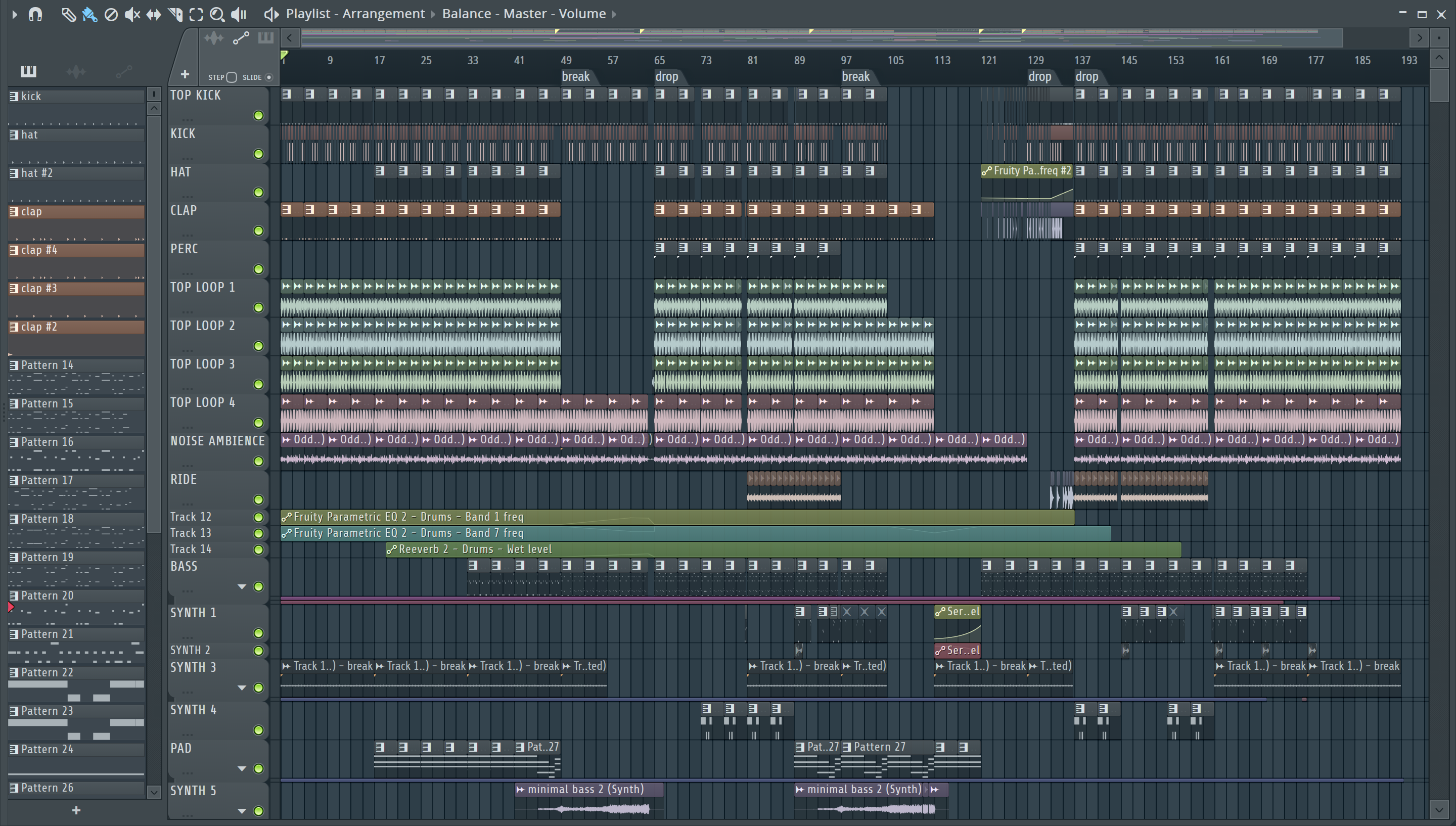This screenshot has width=1456, height=826.
Task: Select the Draw pencil tool
Action: (68, 14)
